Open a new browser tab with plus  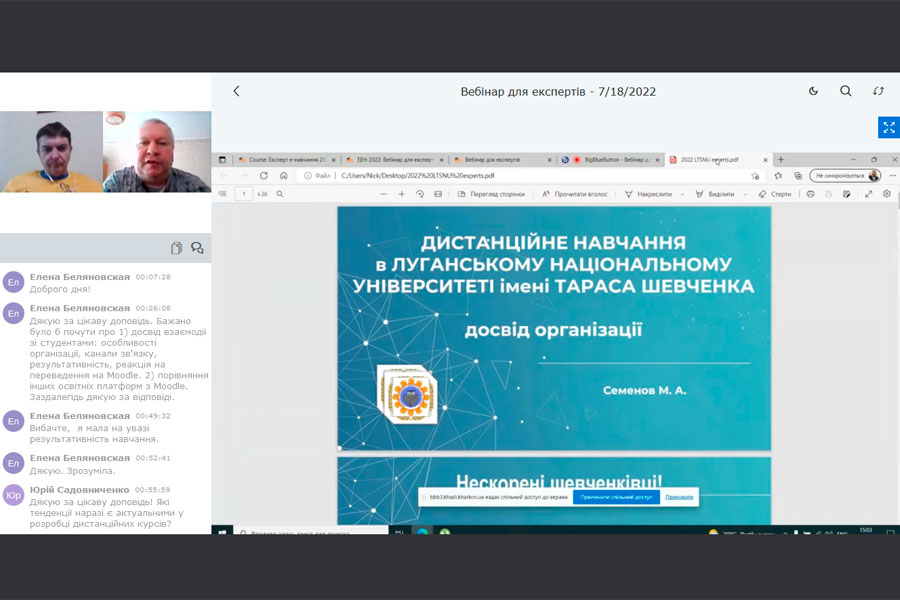[x=781, y=159]
